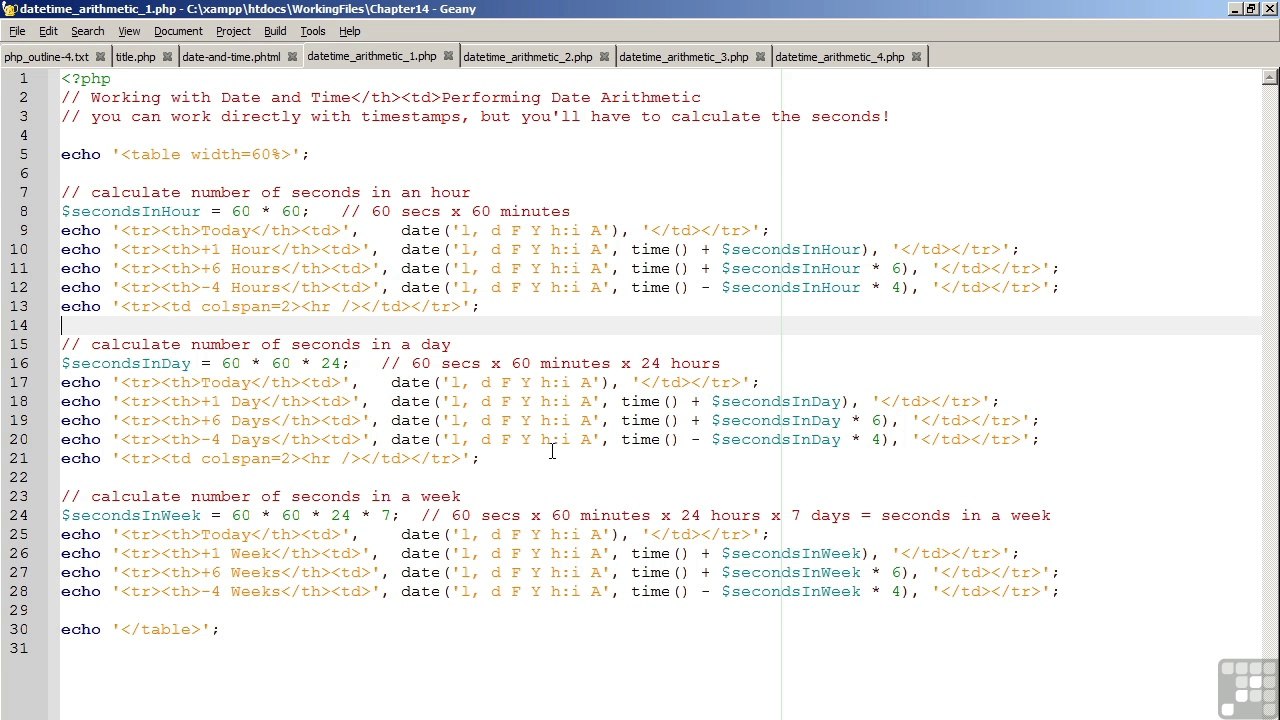
Task: Close the php_outline-4.txt tab
Action: pyautogui.click(x=100, y=57)
